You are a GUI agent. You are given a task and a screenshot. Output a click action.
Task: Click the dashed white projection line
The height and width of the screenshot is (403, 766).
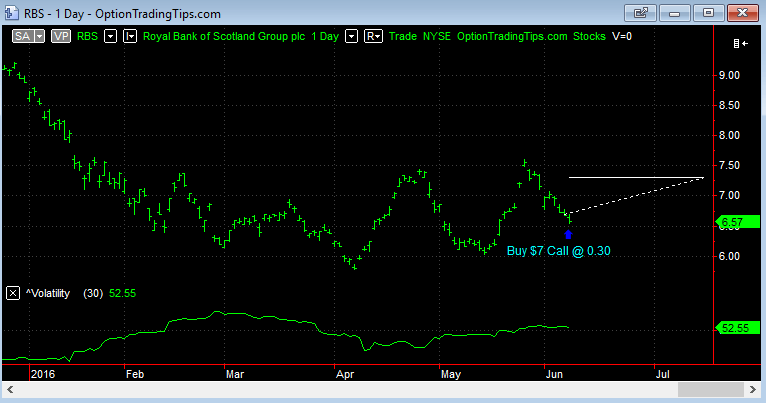[637, 195]
